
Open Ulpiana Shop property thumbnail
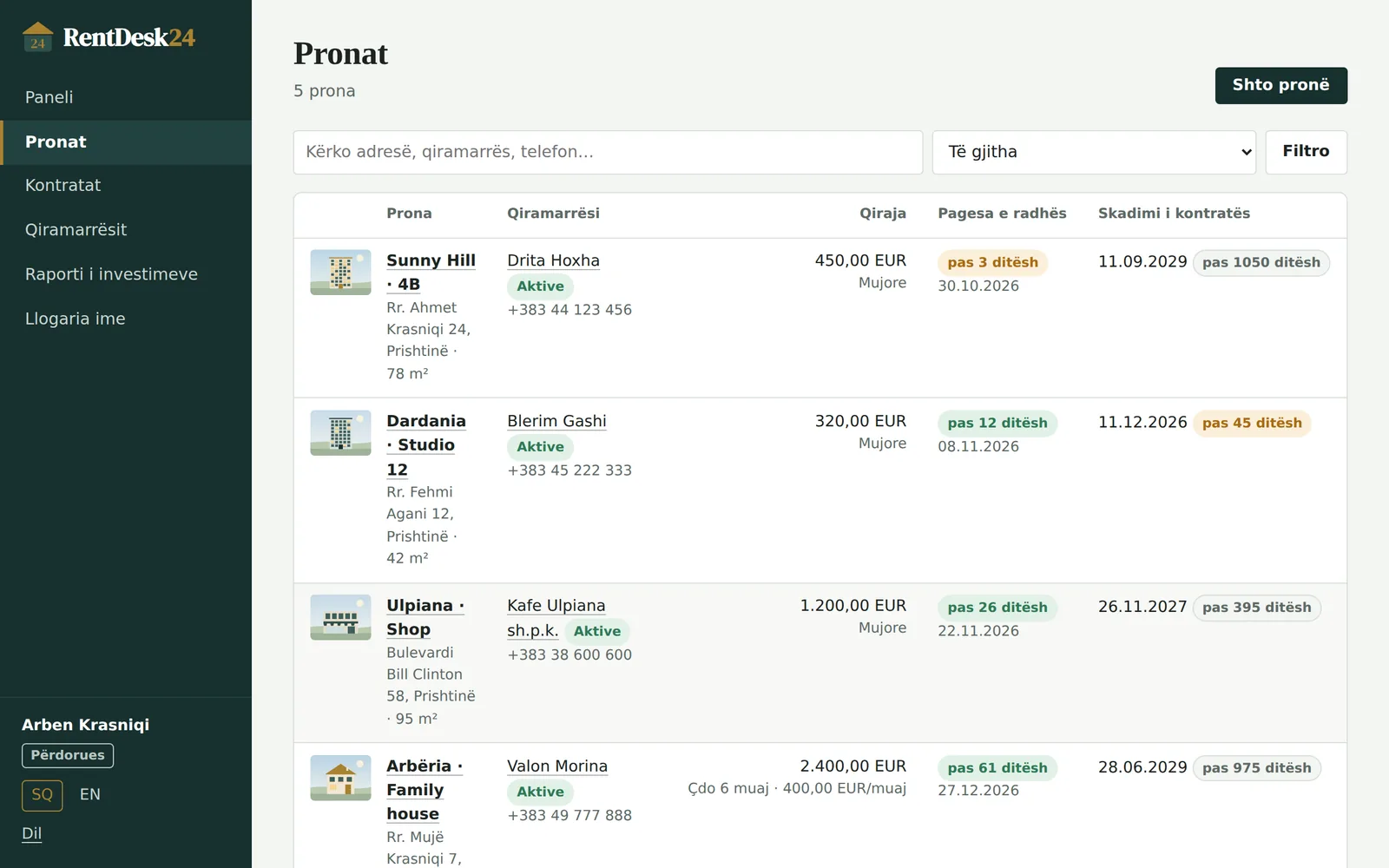click(x=340, y=618)
